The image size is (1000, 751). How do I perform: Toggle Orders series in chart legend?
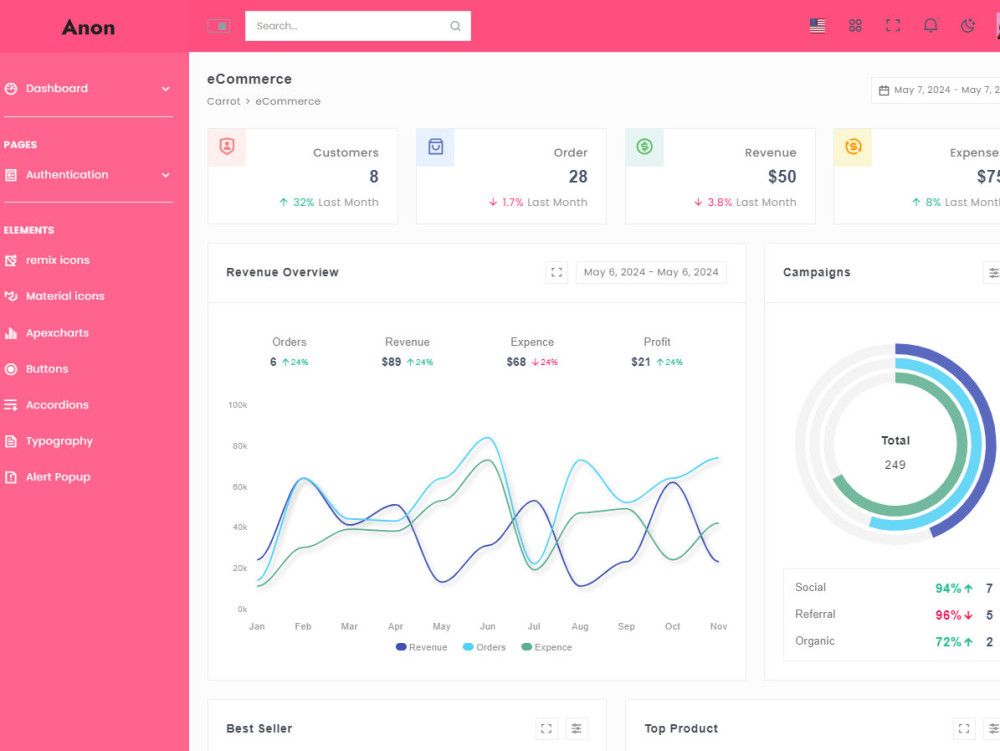[x=484, y=647]
